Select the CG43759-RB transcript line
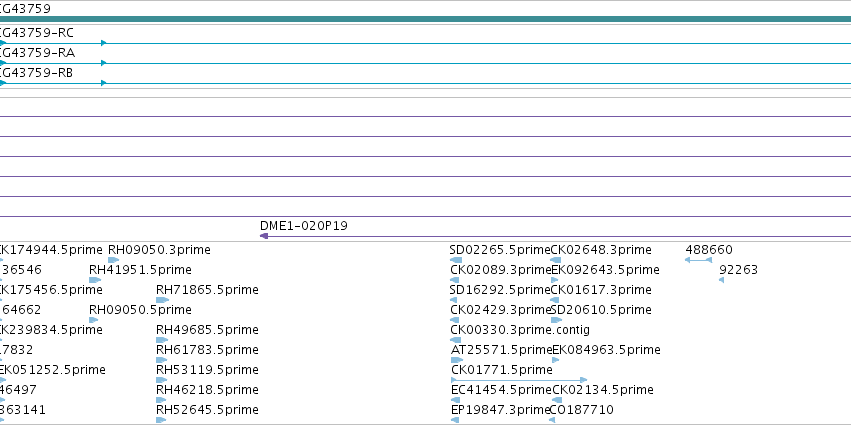 point(426,83)
